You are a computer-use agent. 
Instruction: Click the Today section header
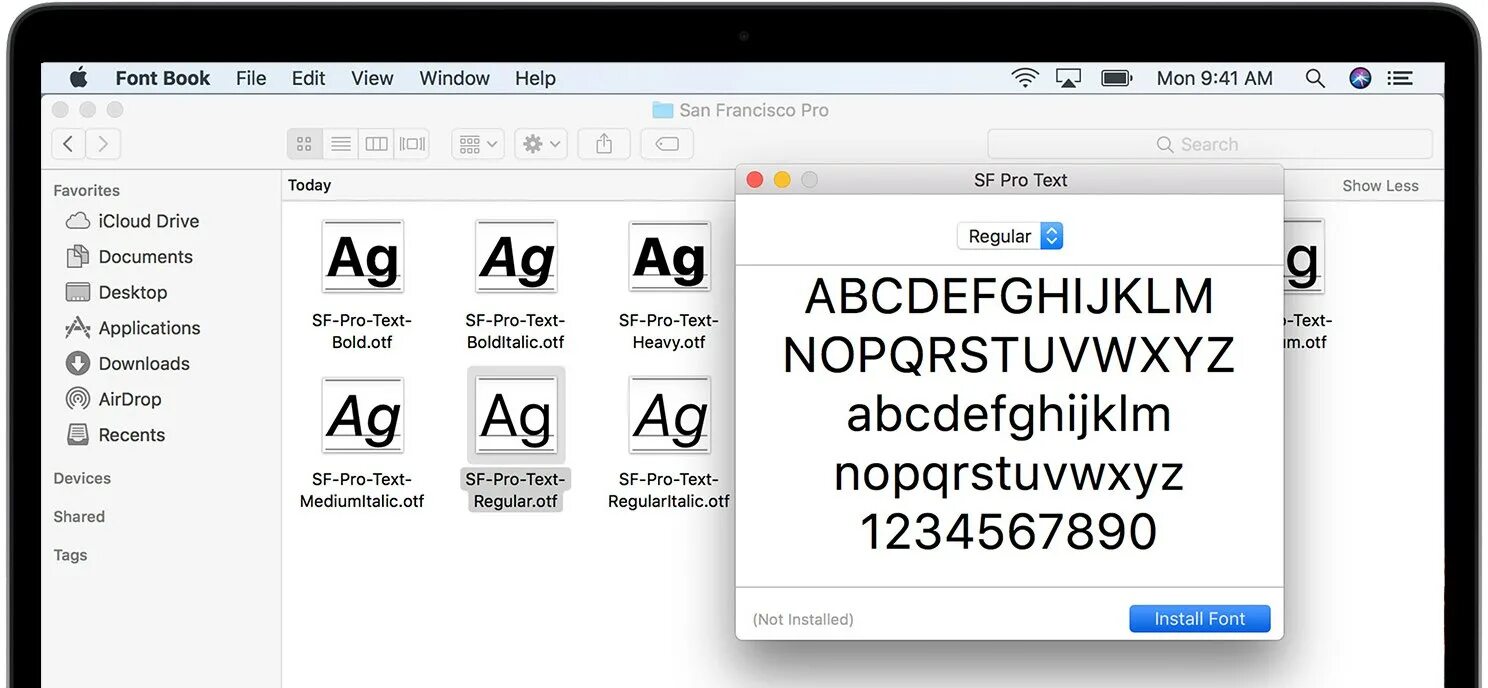[x=309, y=185]
